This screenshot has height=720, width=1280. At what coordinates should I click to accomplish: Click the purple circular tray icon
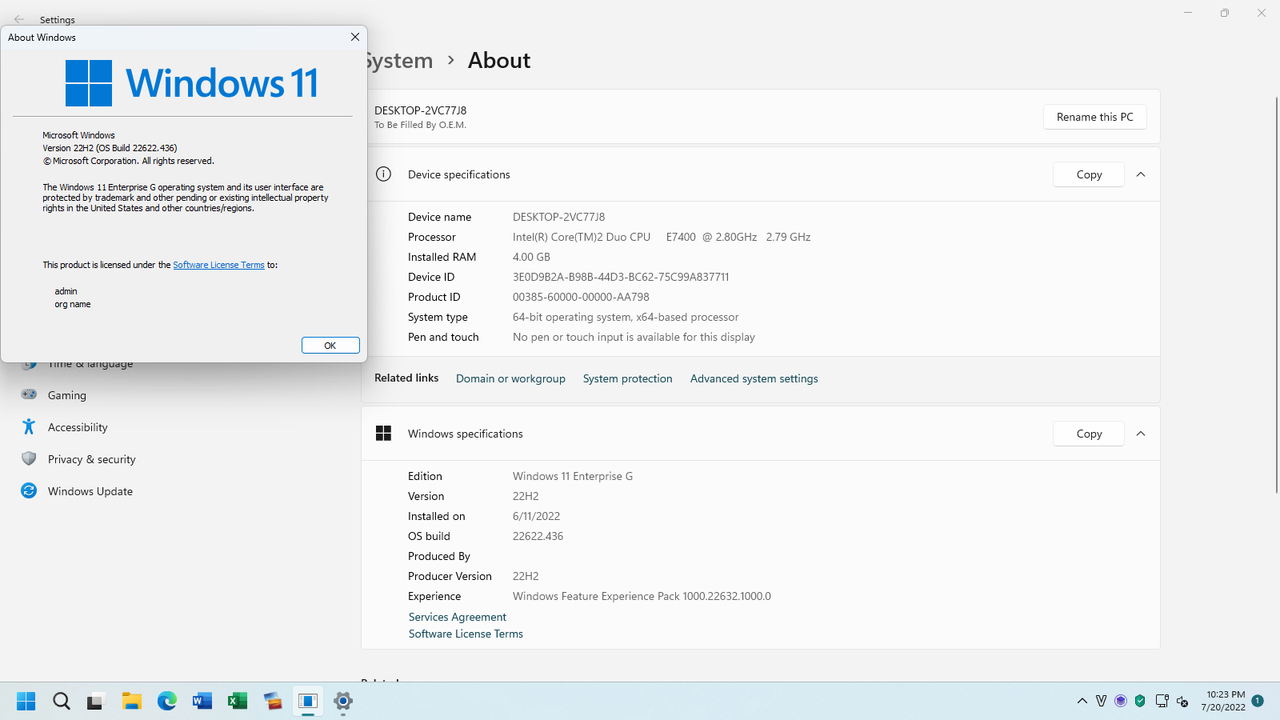[1121, 701]
